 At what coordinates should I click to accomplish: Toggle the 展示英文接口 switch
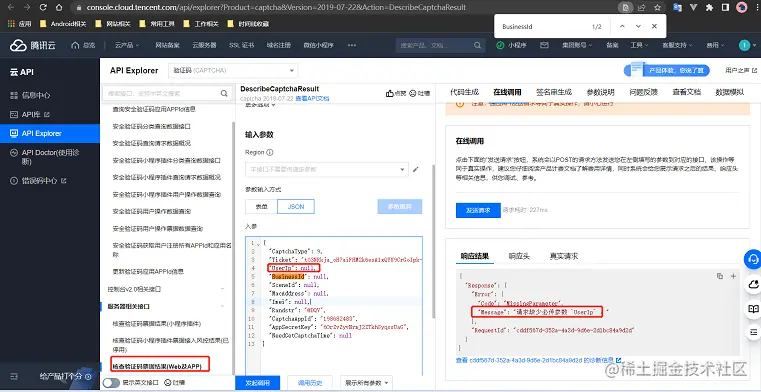point(111,383)
